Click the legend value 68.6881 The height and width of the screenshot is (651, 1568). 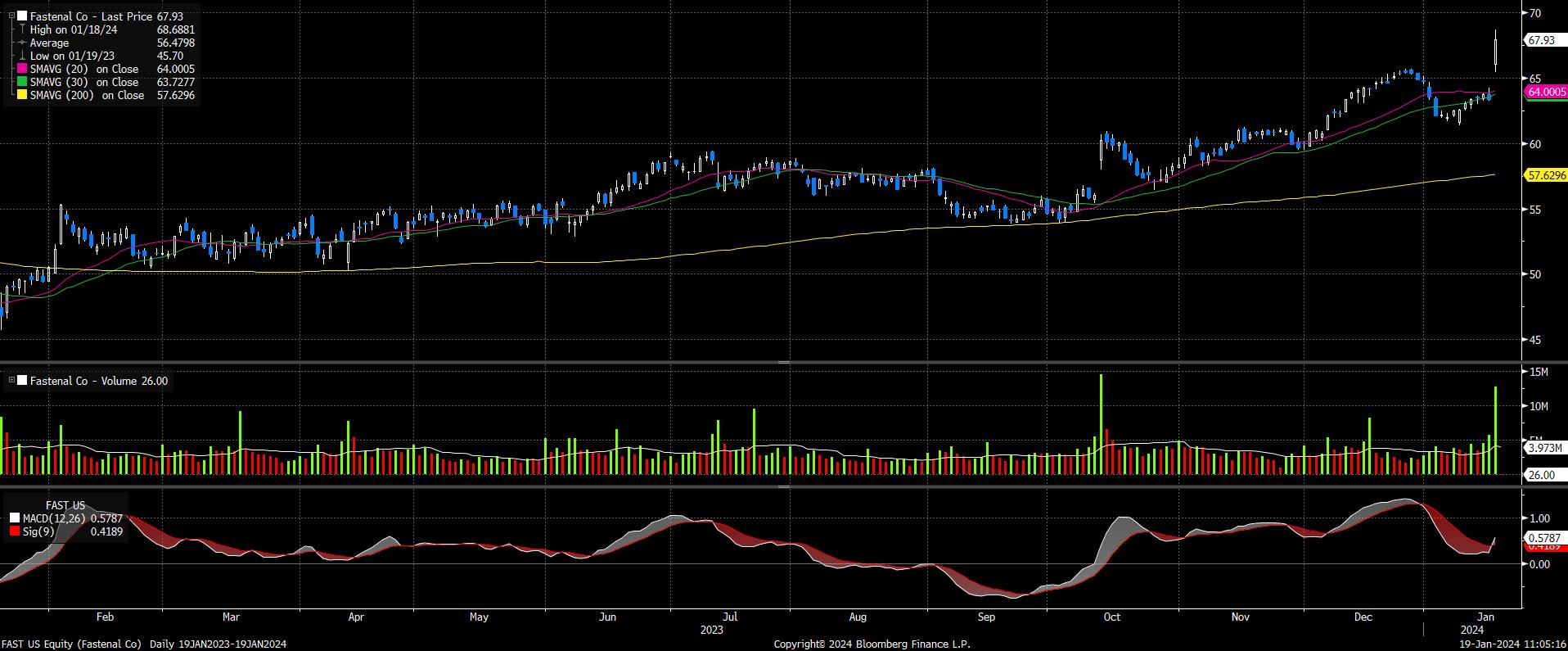pos(176,29)
